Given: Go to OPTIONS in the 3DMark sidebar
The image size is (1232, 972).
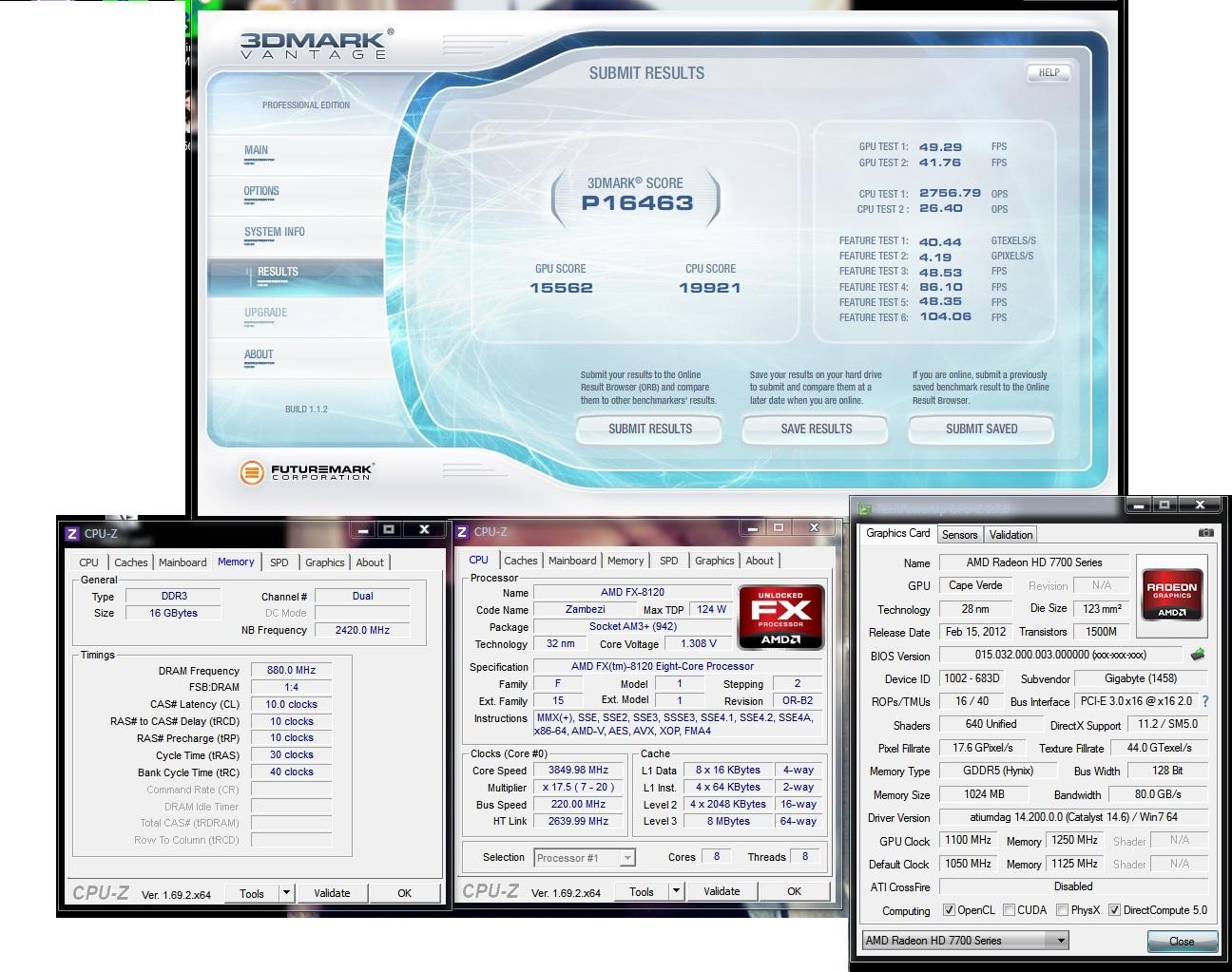Looking at the screenshot, I should [x=261, y=191].
